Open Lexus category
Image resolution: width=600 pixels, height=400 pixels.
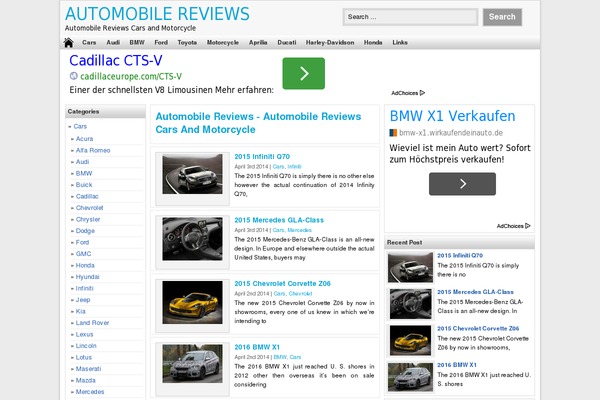[84, 334]
